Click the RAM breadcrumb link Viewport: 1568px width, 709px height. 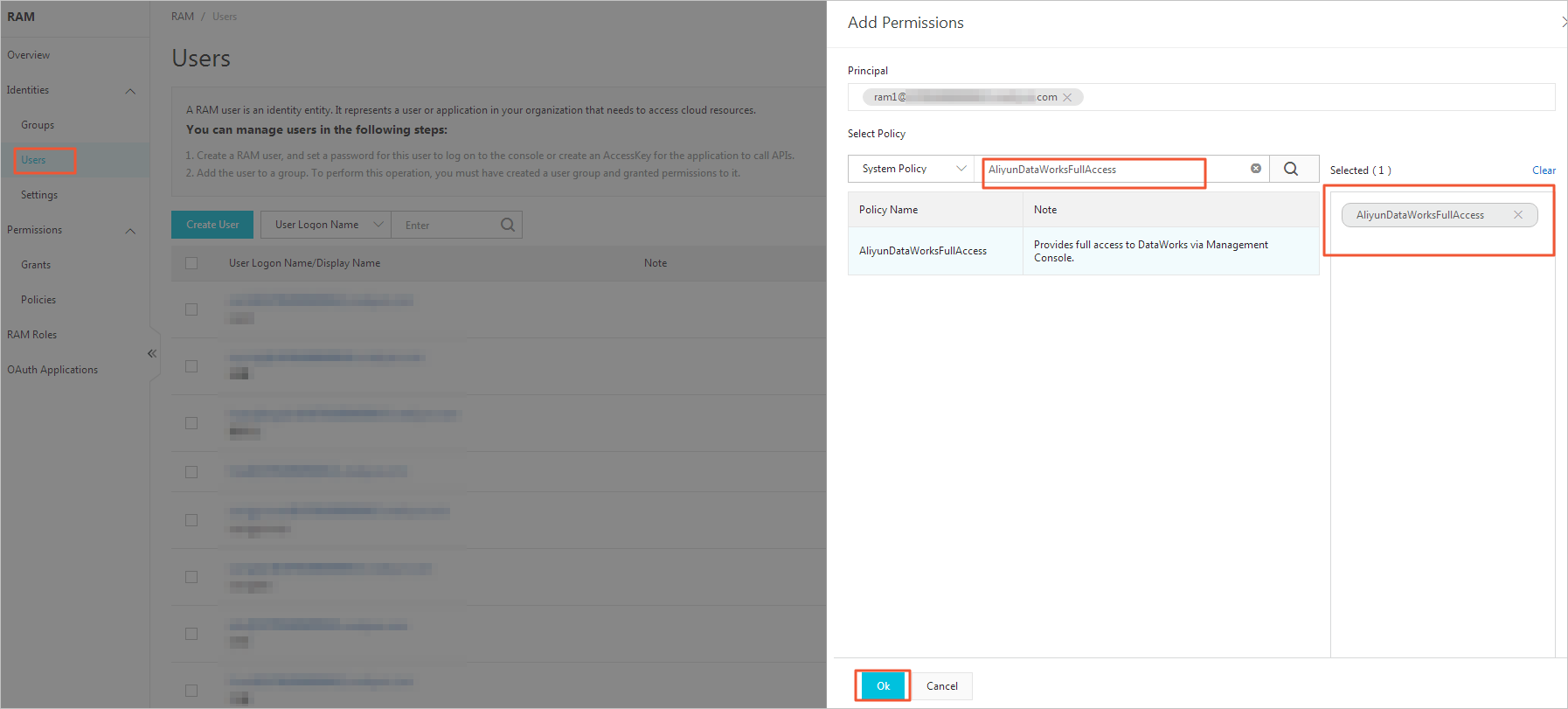click(183, 17)
